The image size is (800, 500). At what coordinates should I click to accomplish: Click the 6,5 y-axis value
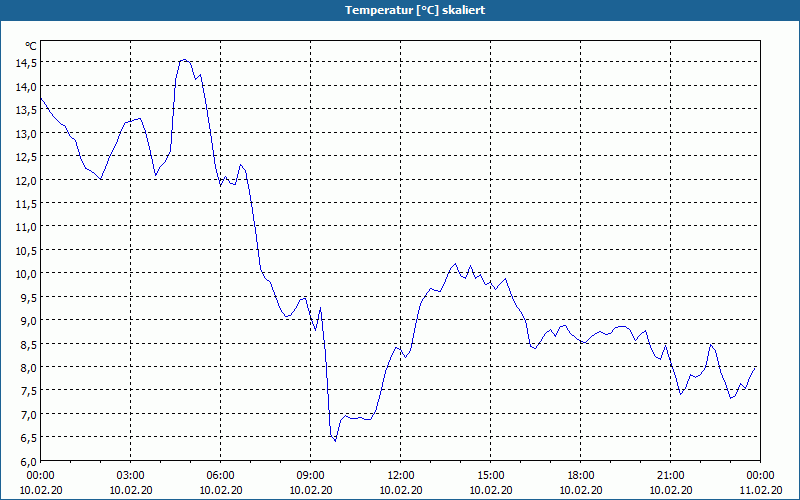pyautogui.click(x=29, y=438)
